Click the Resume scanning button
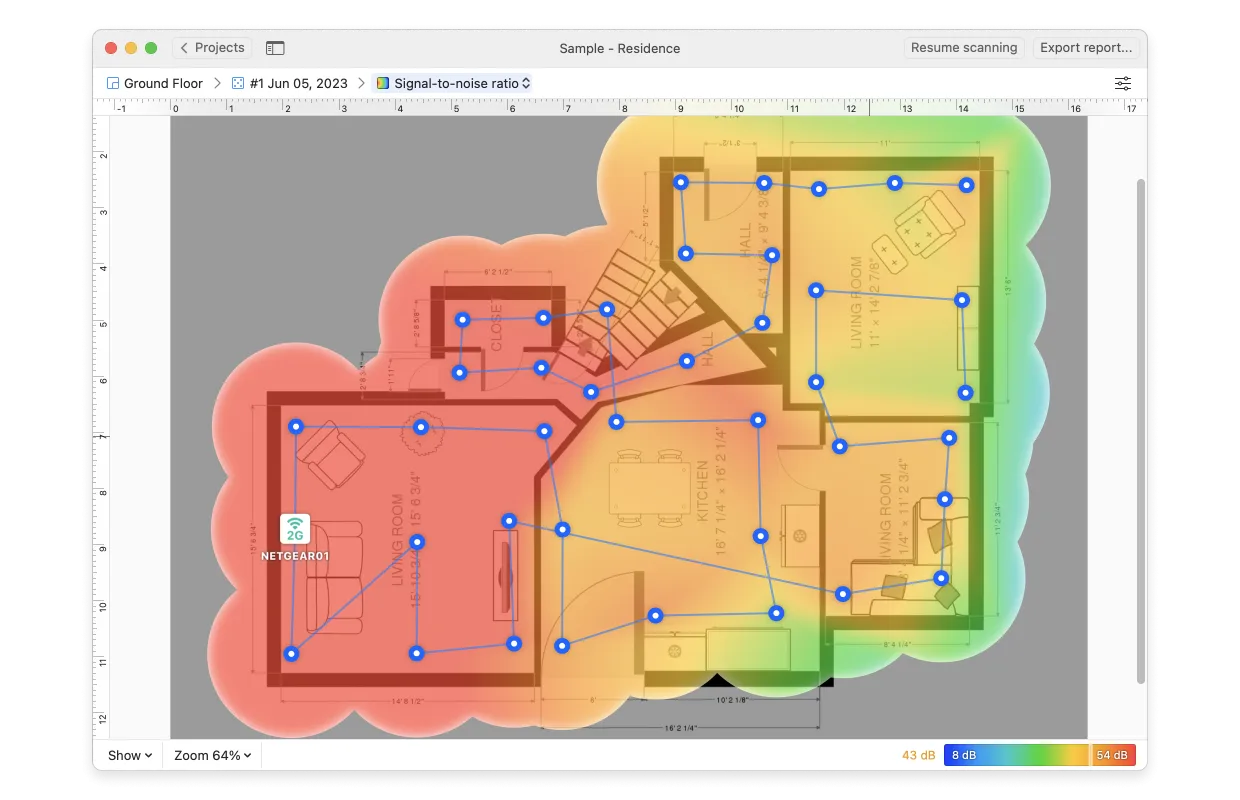1240x800 pixels. click(x=963, y=47)
